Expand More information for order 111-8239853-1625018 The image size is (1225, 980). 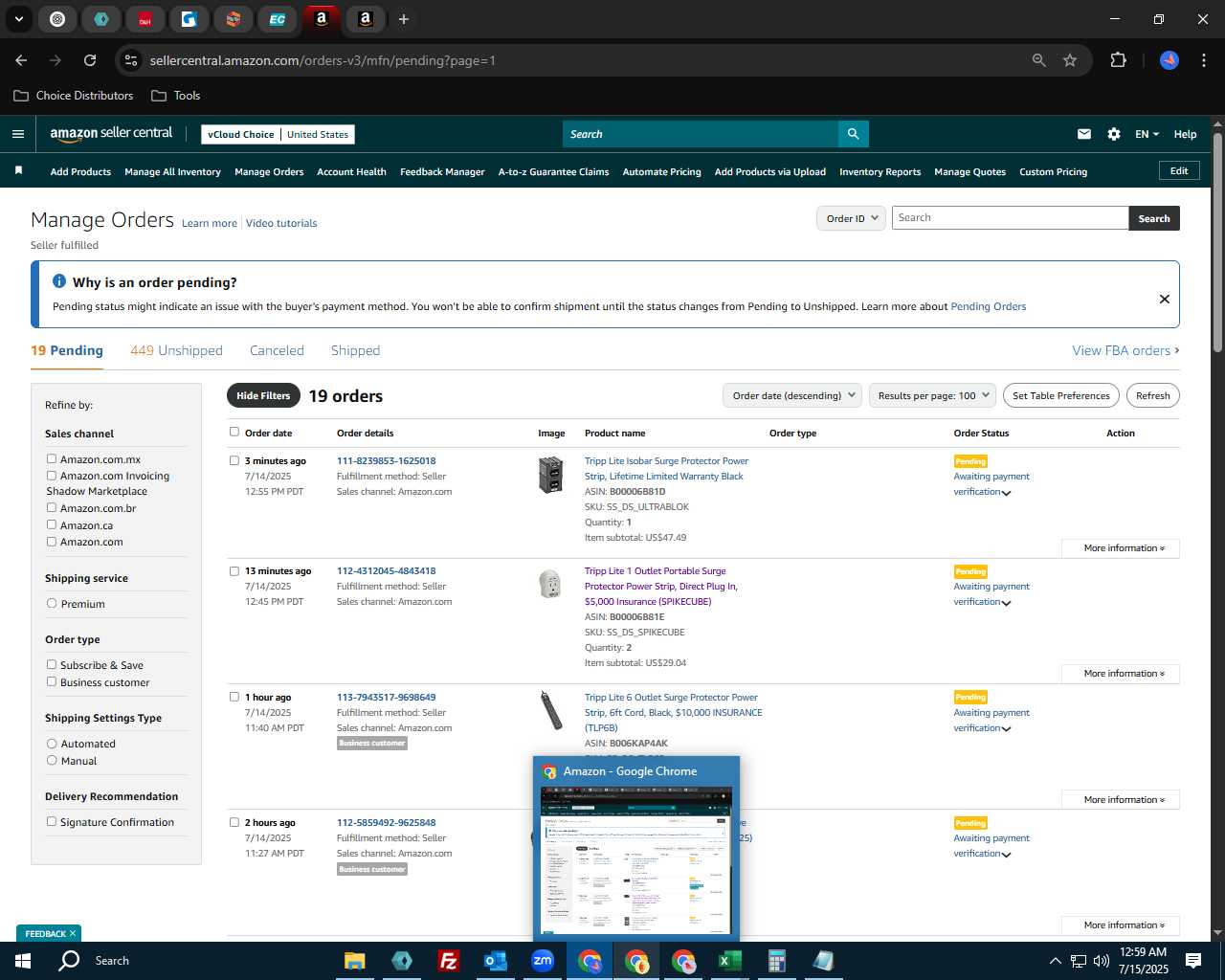[1121, 548]
